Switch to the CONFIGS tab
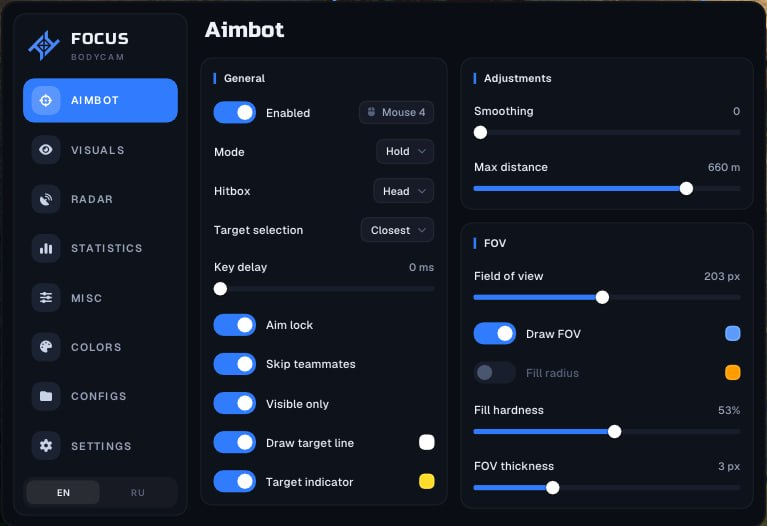This screenshot has height=526, width=767. (x=100, y=396)
